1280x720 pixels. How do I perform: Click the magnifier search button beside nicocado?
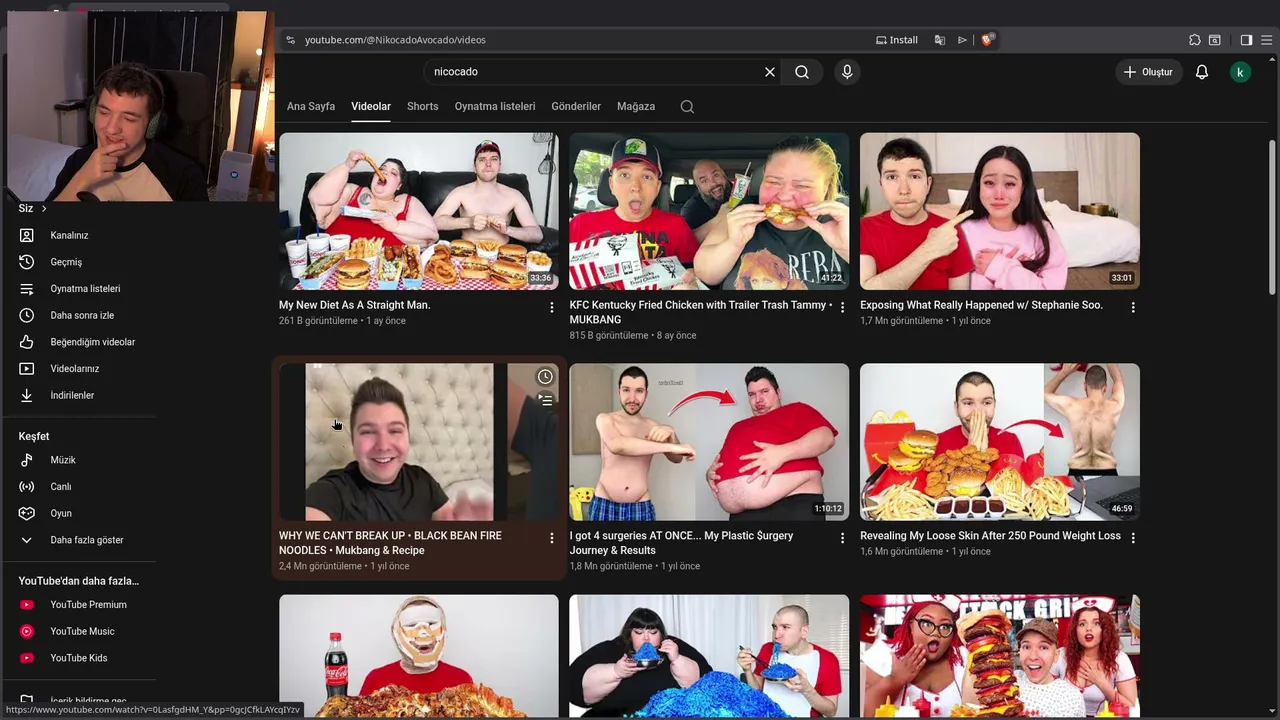click(802, 72)
